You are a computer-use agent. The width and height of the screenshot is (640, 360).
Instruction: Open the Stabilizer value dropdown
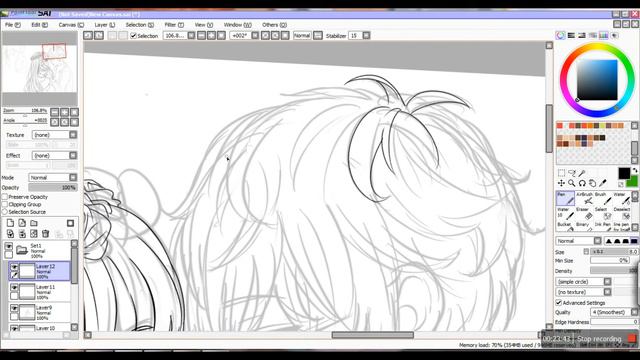[x=359, y=36]
